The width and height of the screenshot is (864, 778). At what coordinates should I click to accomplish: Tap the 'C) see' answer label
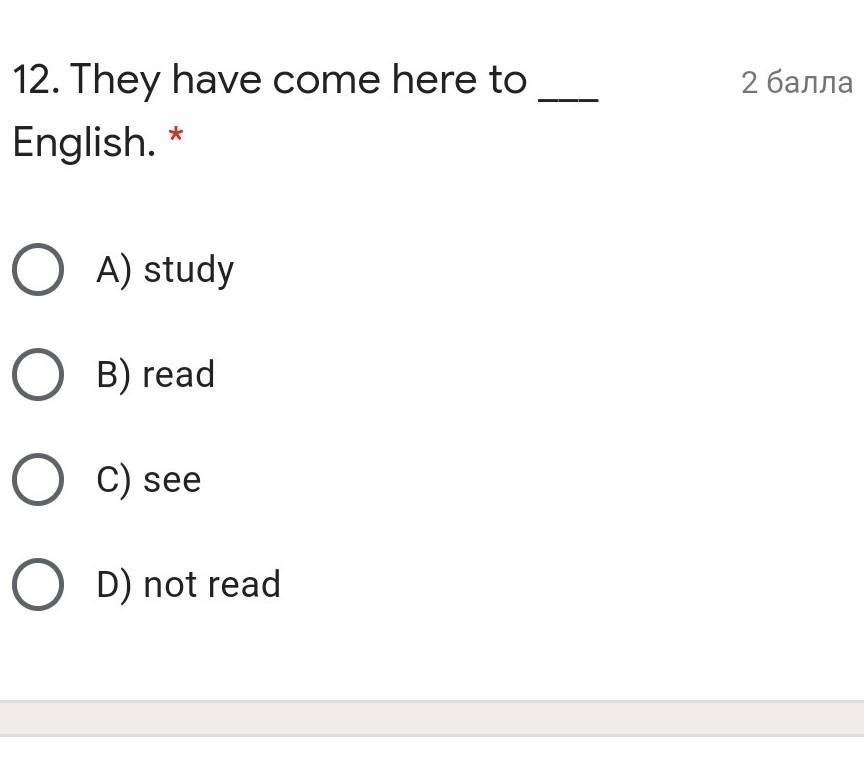click(148, 479)
